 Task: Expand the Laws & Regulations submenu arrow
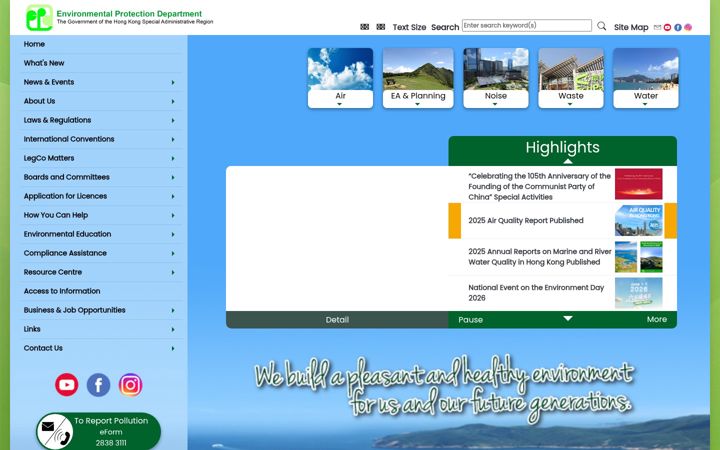173,120
